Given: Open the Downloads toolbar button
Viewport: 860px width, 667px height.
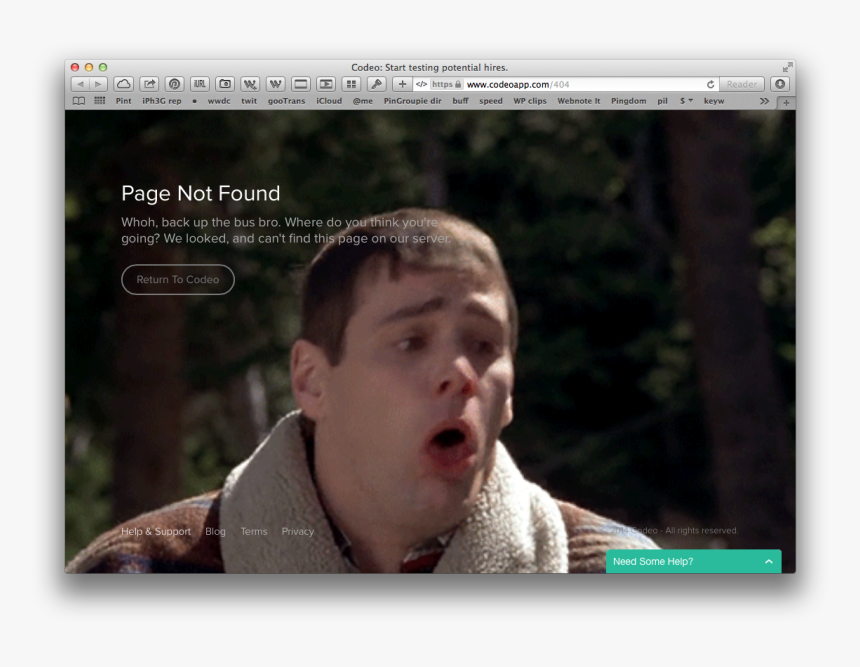Looking at the screenshot, I should pyautogui.click(x=780, y=84).
